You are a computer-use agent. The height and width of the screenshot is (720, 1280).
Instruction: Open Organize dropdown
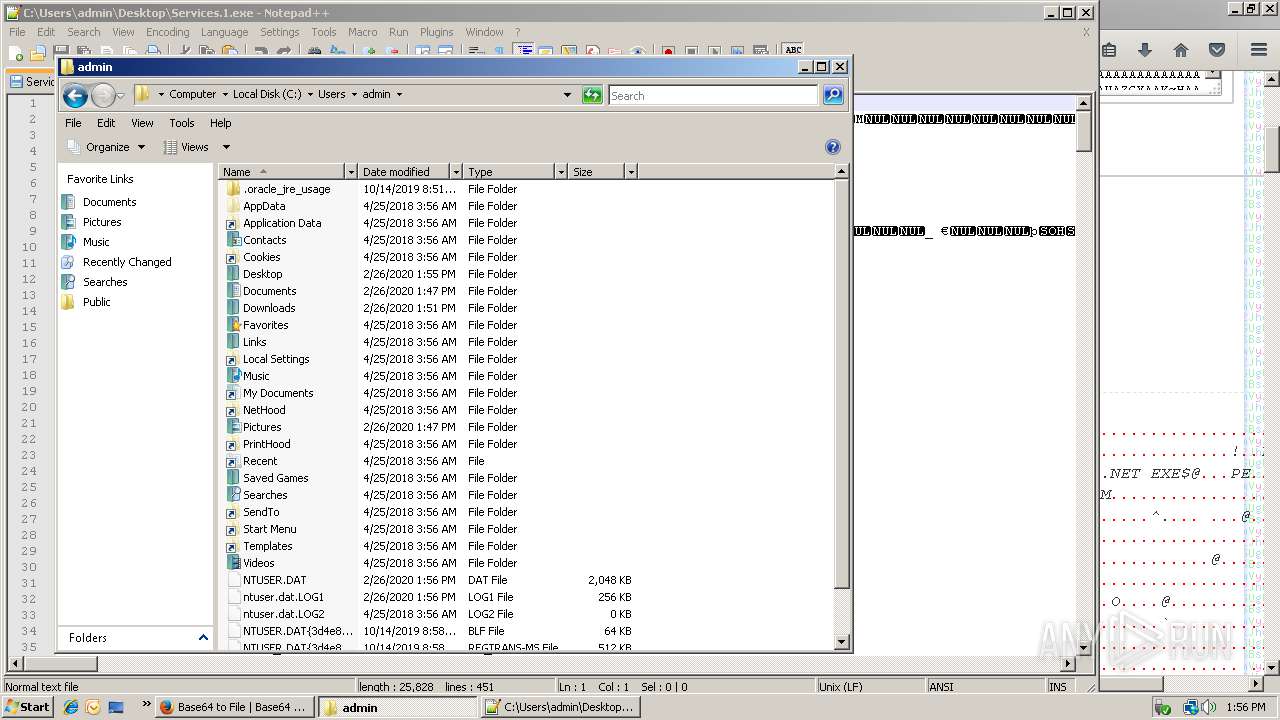coord(105,147)
